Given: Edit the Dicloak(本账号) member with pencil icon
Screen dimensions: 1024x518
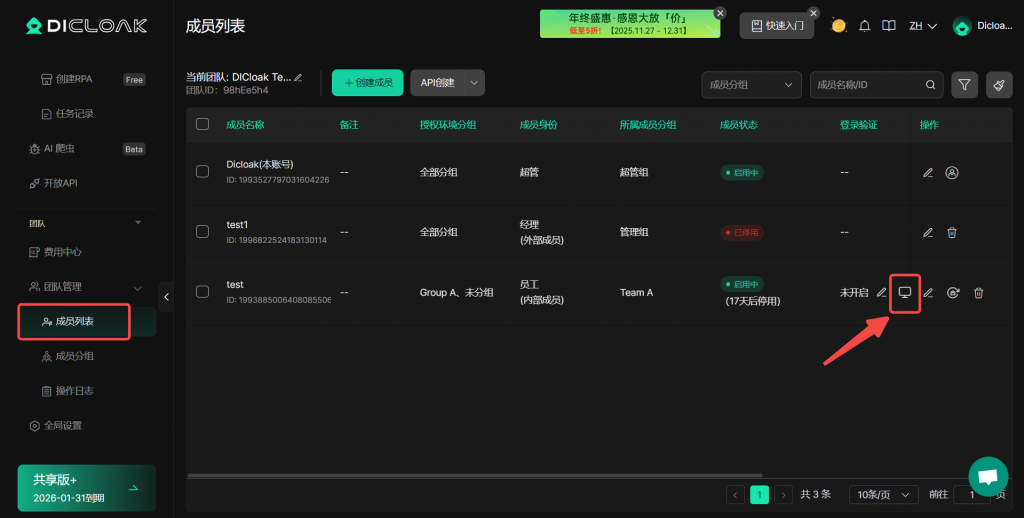Looking at the screenshot, I should [x=928, y=172].
